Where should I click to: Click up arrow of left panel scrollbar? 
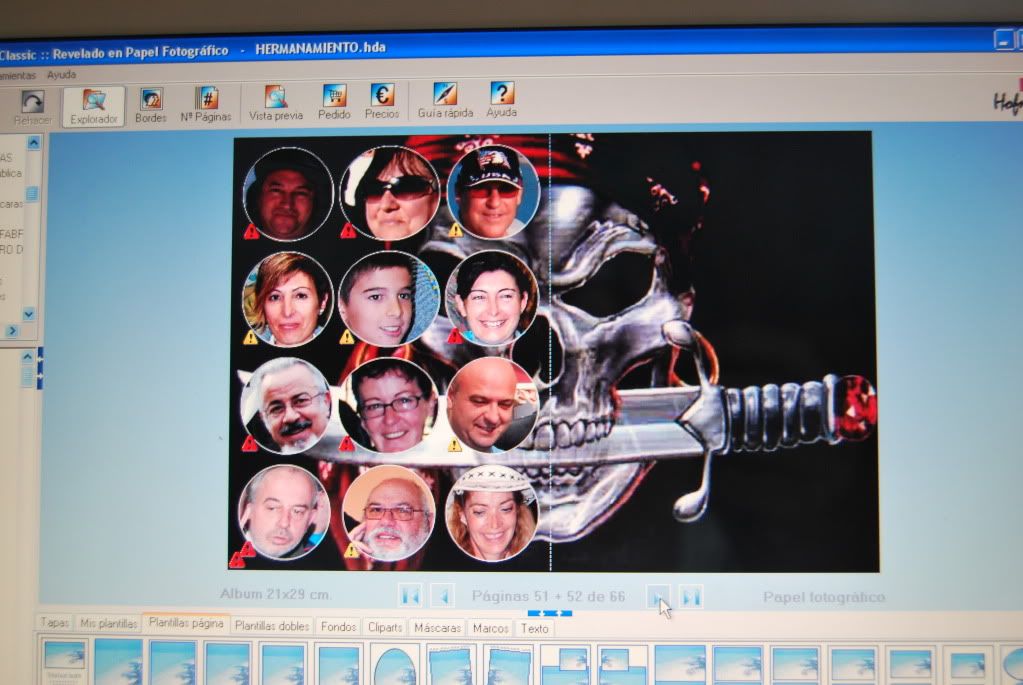pyautogui.click(x=33, y=142)
